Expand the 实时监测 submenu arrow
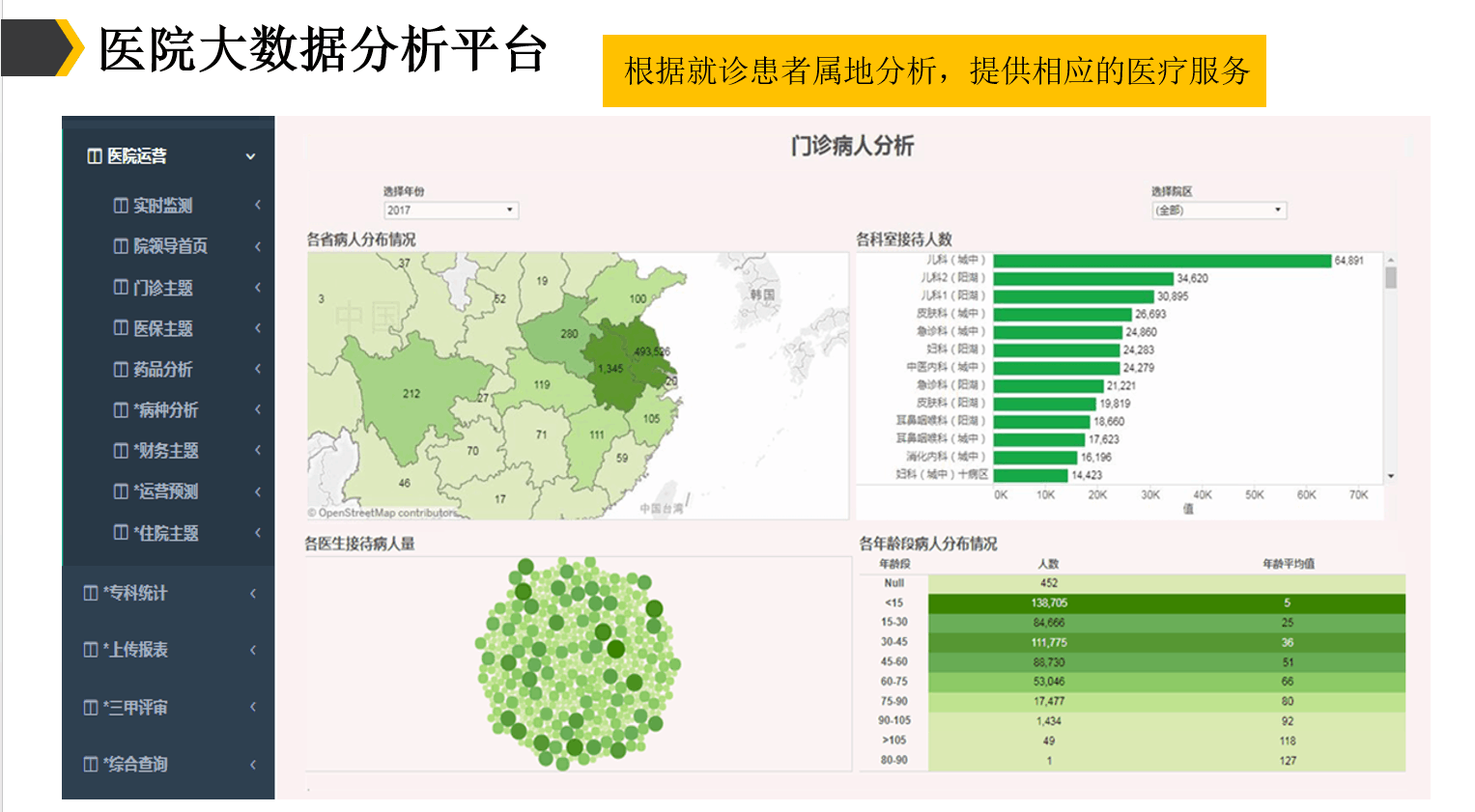 click(x=258, y=205)
